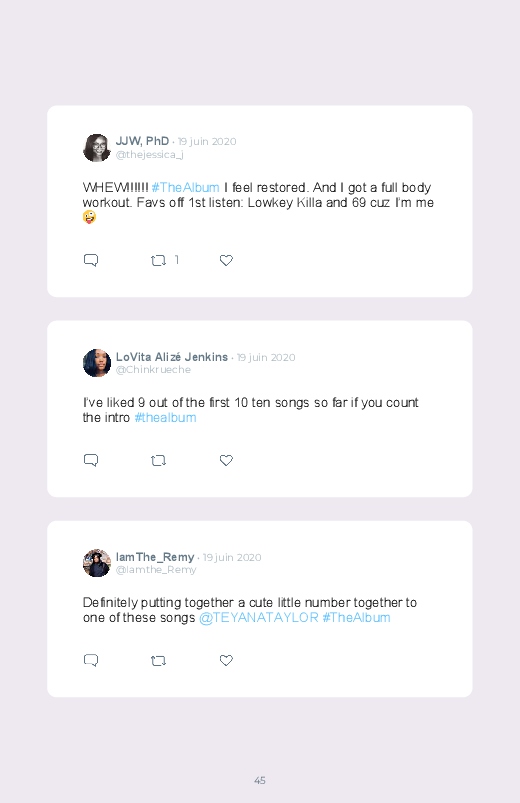Open #thealbum hashtag in LoVita's tweet
520x803 pixels.
pyautogui.click(x=165, y=417)
